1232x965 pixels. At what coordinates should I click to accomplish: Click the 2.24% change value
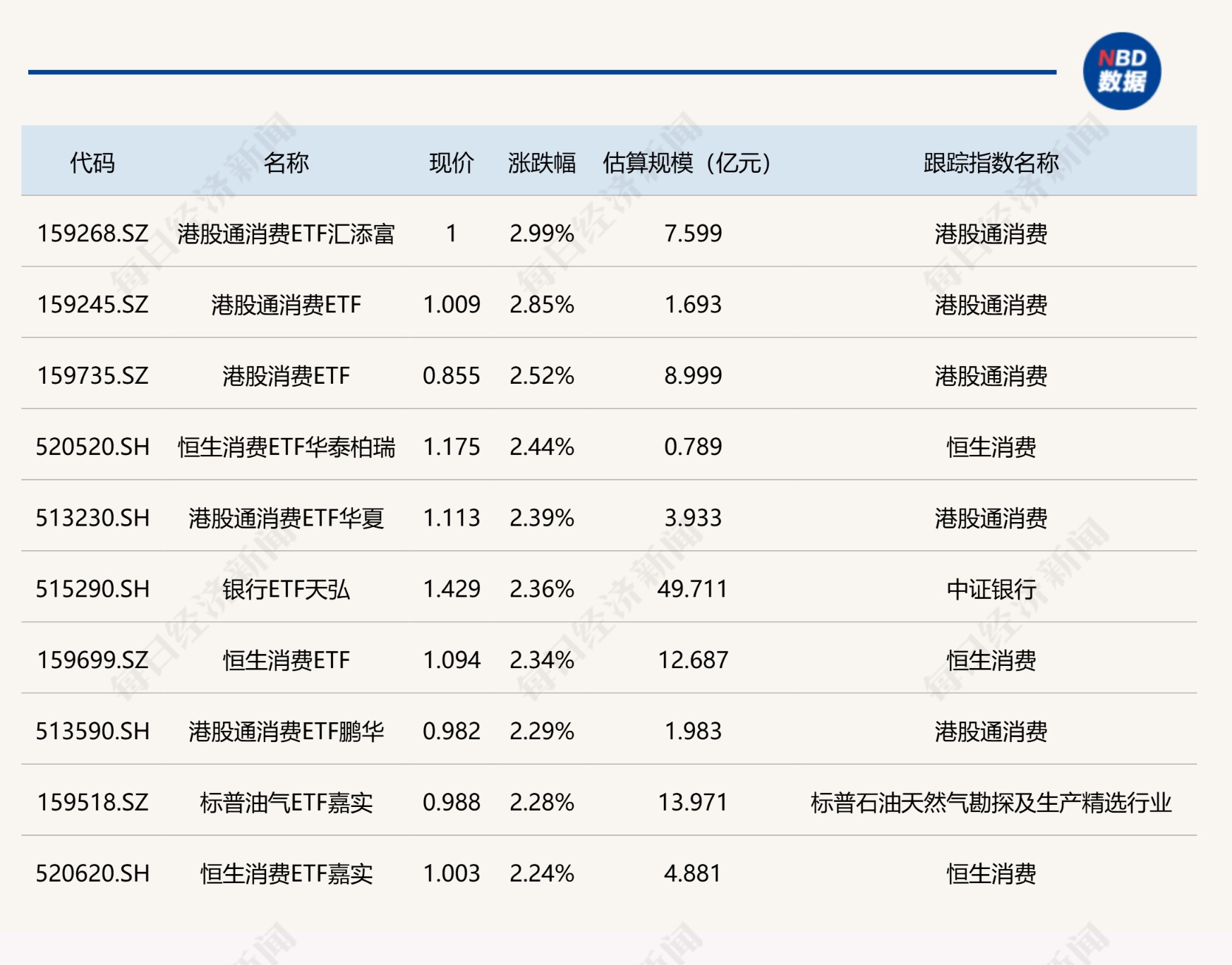pos(542,874)
